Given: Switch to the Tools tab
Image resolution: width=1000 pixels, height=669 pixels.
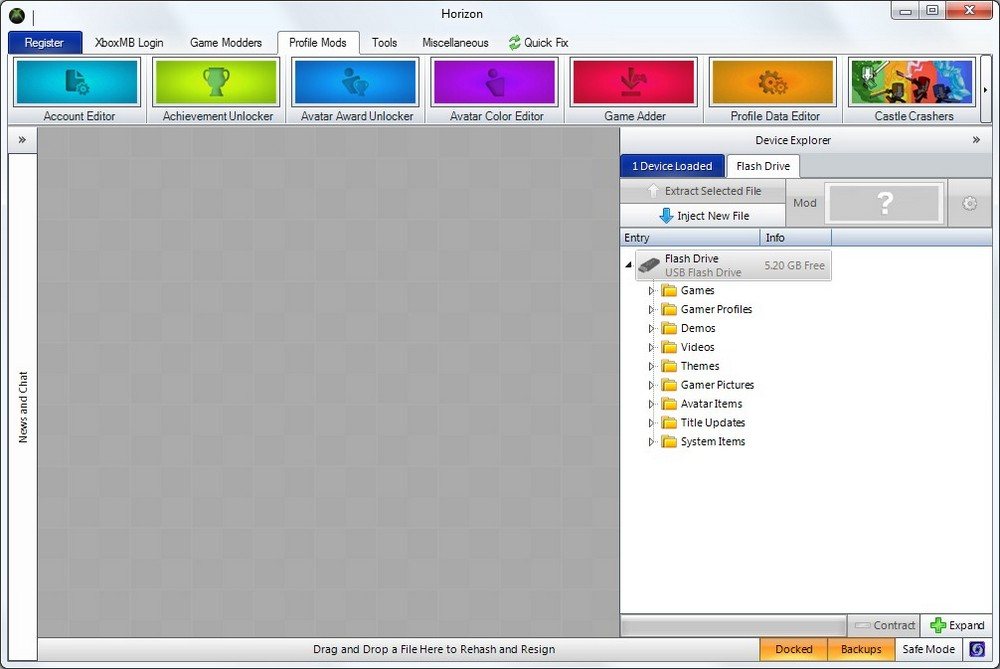Looking at the screenshot, I should (385, 43).
